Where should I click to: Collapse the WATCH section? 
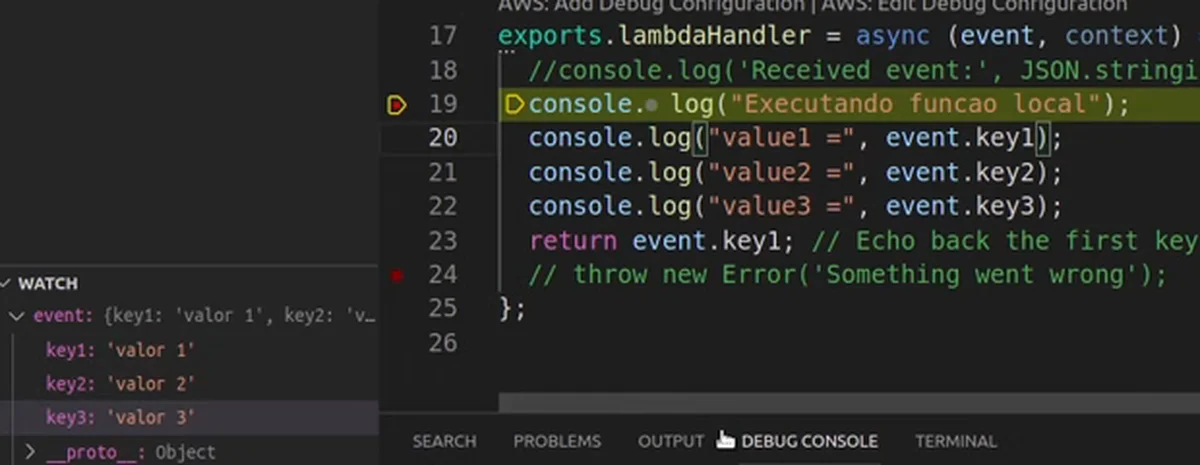tap(48, 284)
